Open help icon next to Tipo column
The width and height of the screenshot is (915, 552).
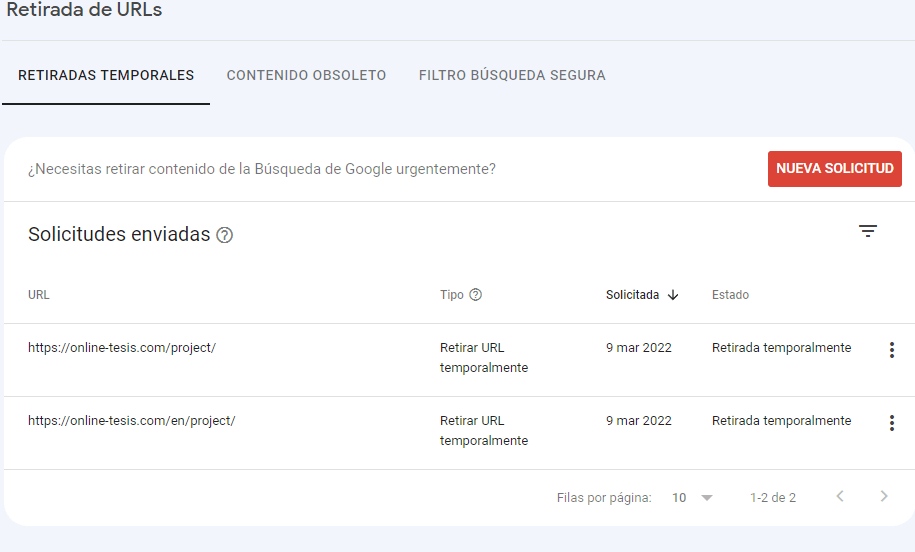pyautogui.click(x=476, y=295)
